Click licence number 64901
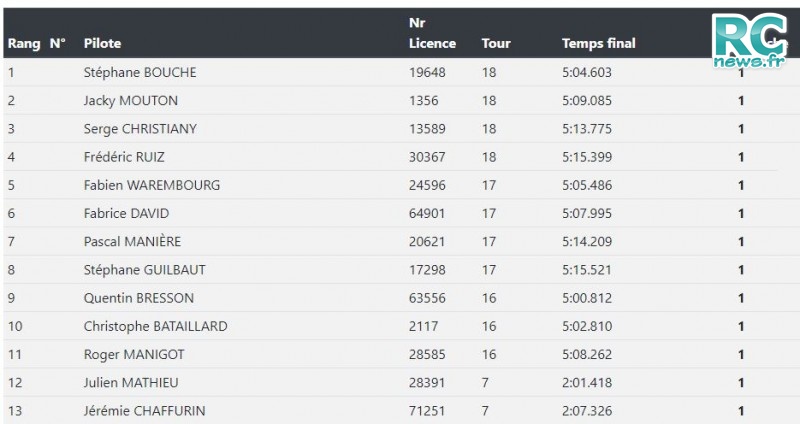The height and width of the screenshot is (424, 800). (x=427, y=213)
